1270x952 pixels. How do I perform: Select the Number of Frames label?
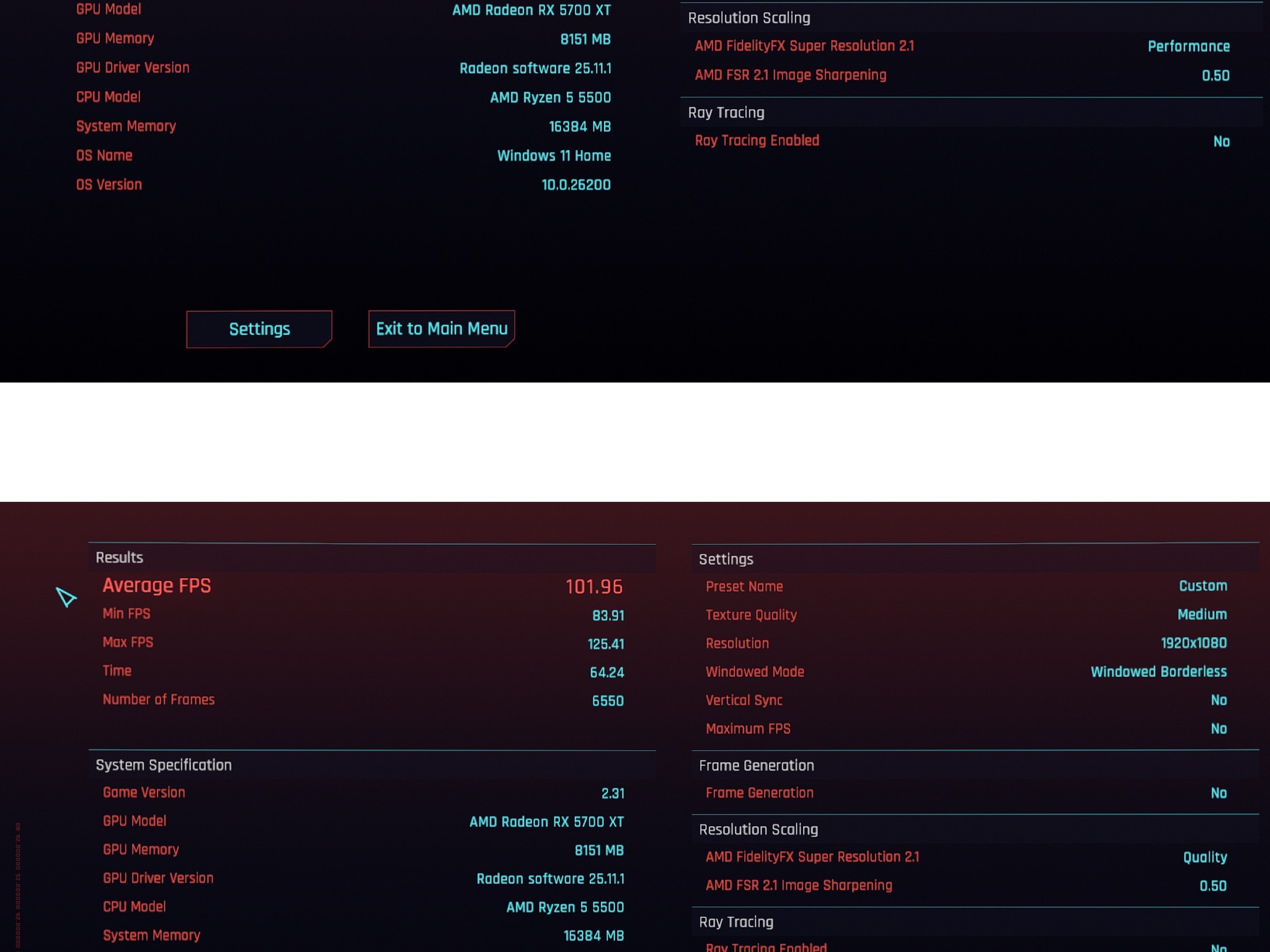click(159, 699)
